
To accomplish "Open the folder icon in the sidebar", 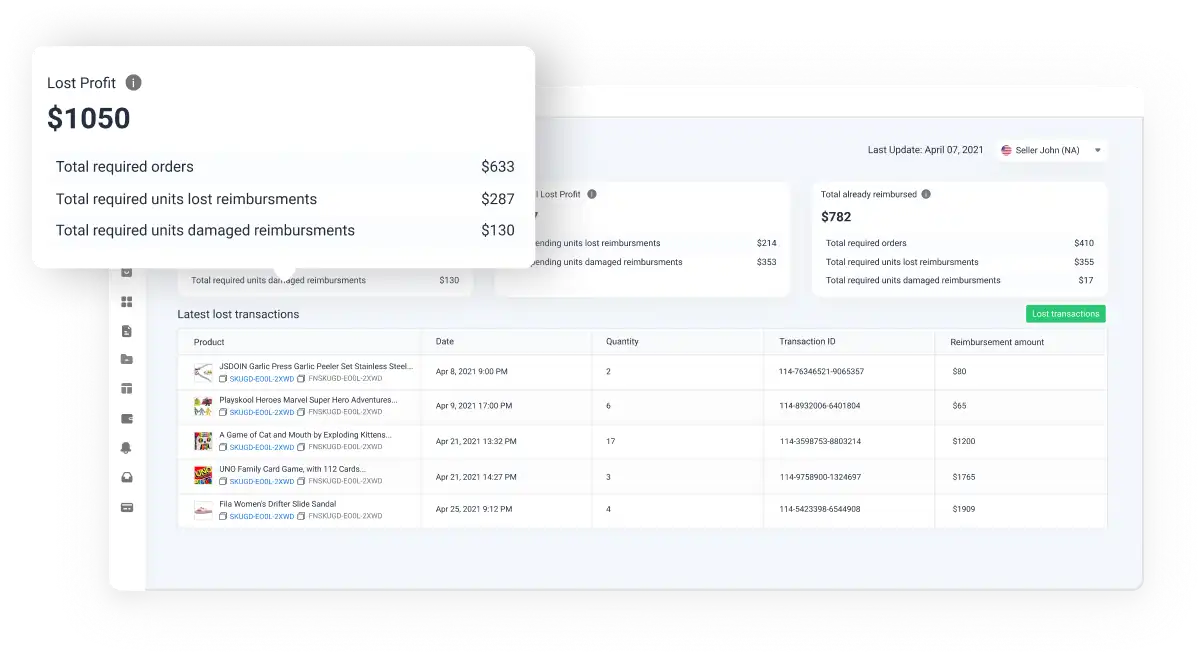I will (x=126, y=358).
